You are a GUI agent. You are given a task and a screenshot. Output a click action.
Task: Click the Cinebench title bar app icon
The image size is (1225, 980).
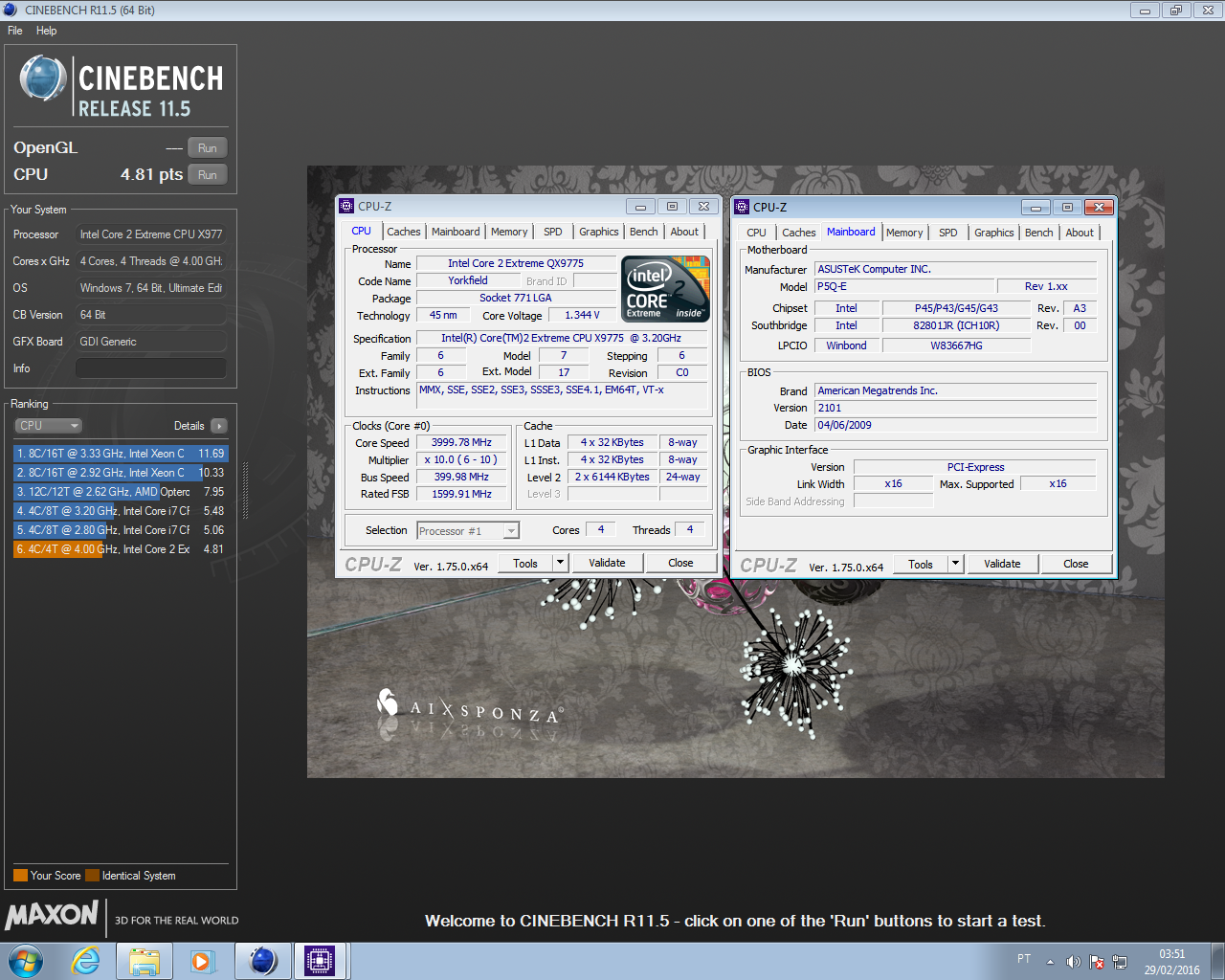[x=11, y=10]
